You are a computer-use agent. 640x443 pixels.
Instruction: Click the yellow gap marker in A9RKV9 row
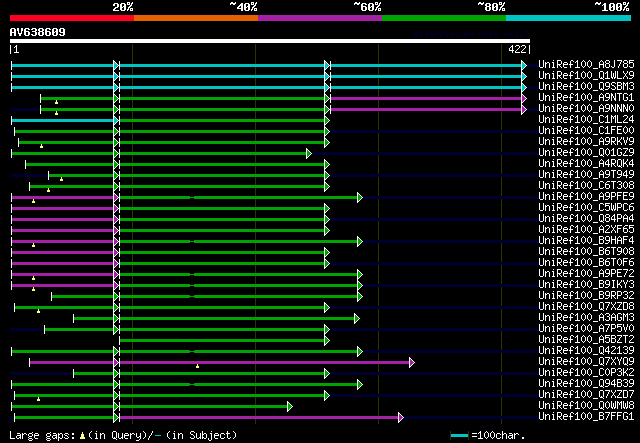[x=42, y=146]
